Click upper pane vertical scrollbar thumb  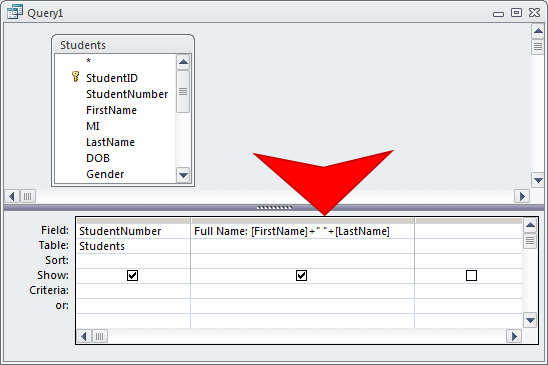[x=538, y=46]
